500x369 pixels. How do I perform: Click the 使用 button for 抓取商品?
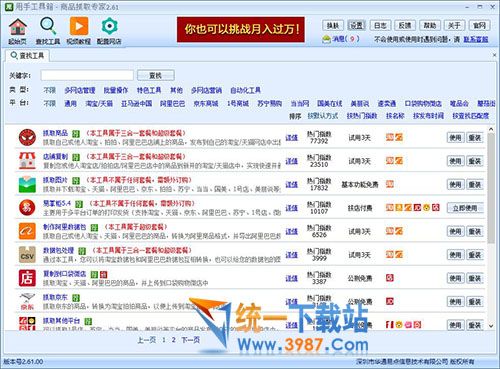(x=455, y=137)
